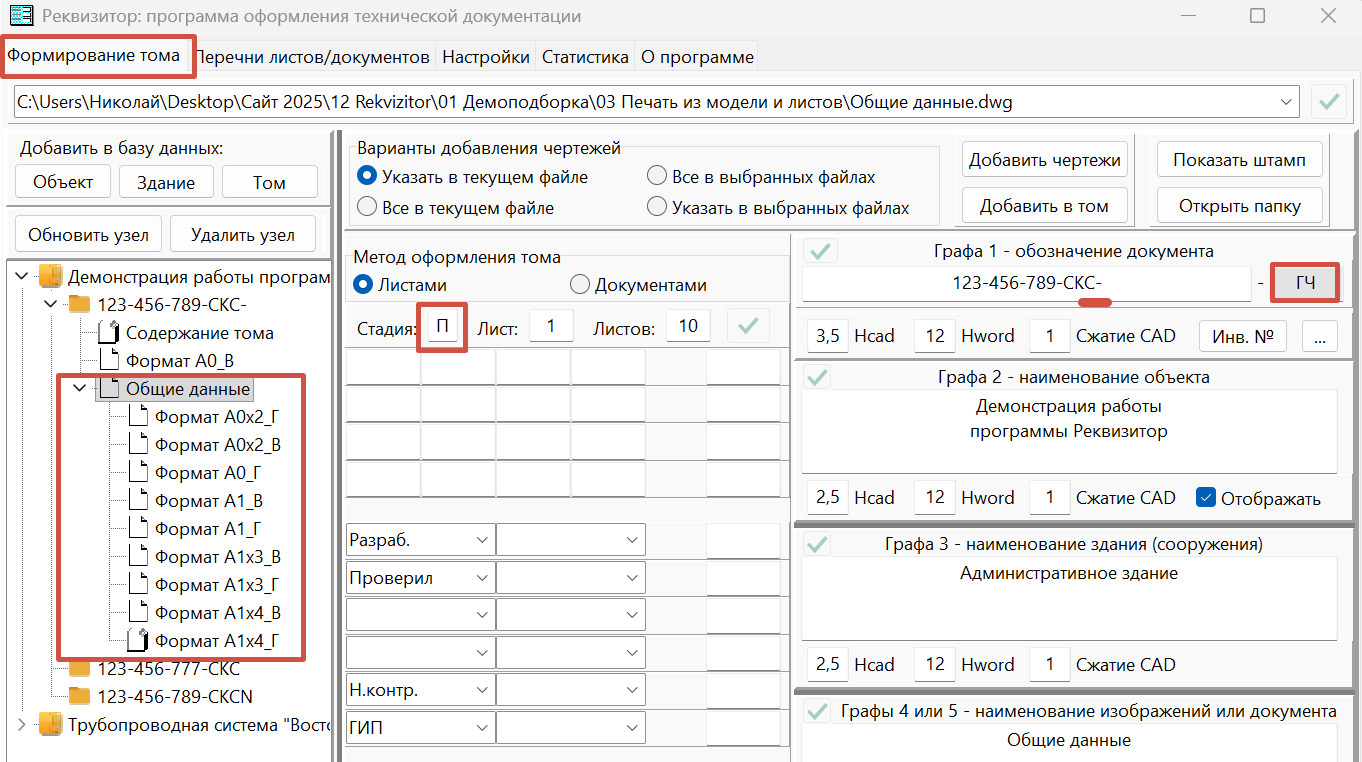
Task: Click the Формат А1х4_Г sheet icon
Action: 138,641
